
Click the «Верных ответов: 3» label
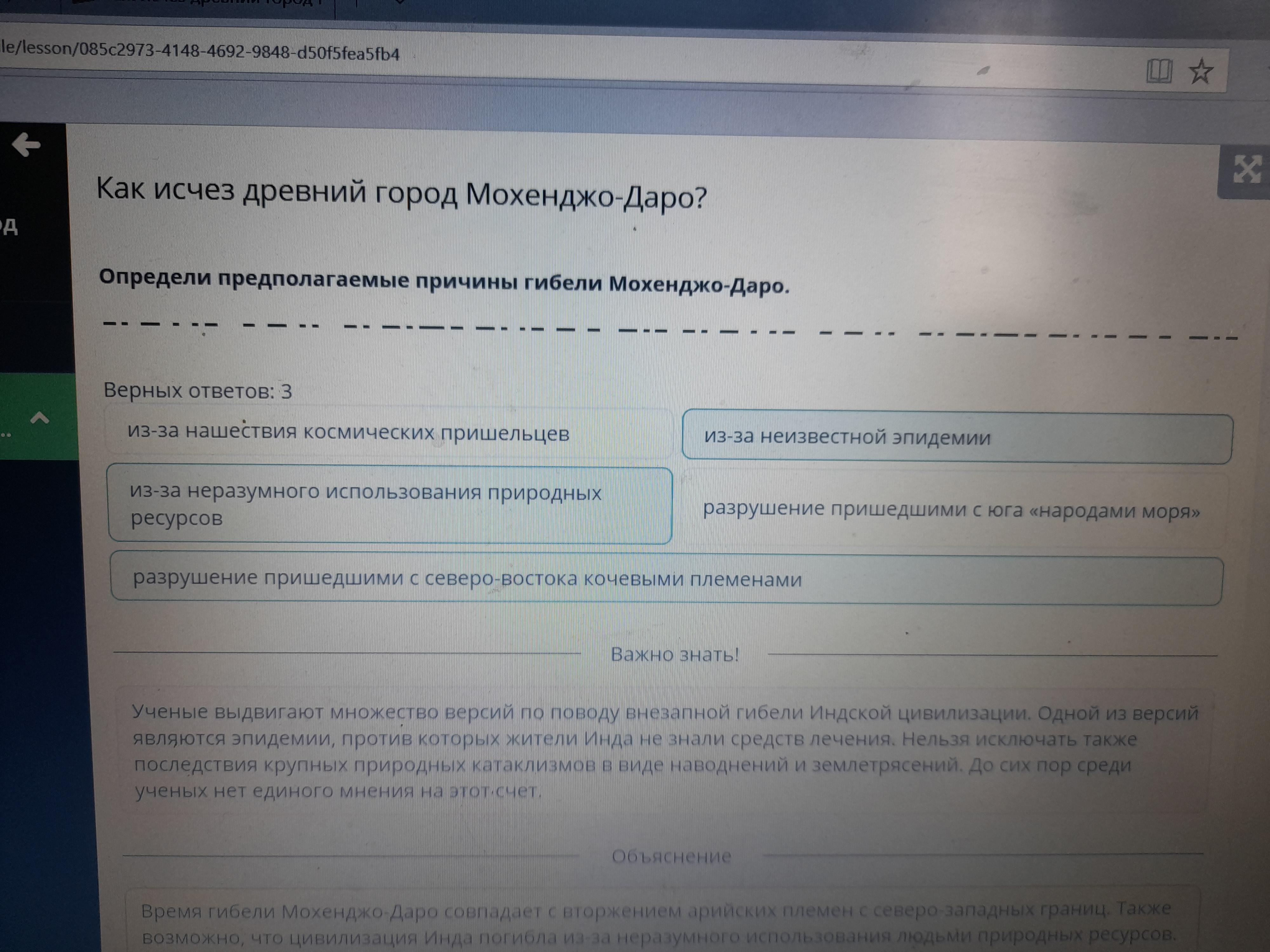pyautogui.click(x=197, y=391)
